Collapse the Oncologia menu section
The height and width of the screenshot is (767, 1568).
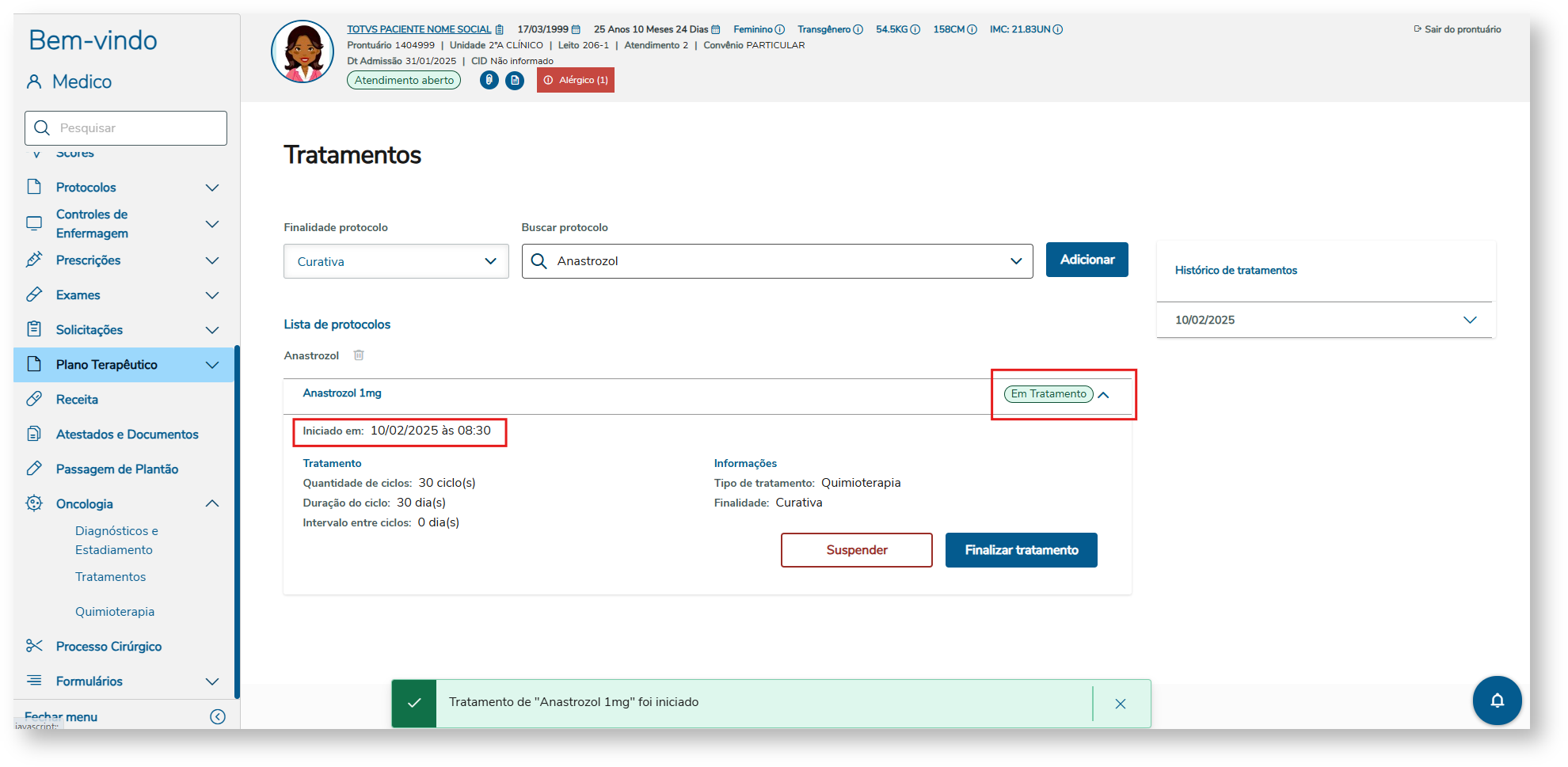(x=212, y=504)
